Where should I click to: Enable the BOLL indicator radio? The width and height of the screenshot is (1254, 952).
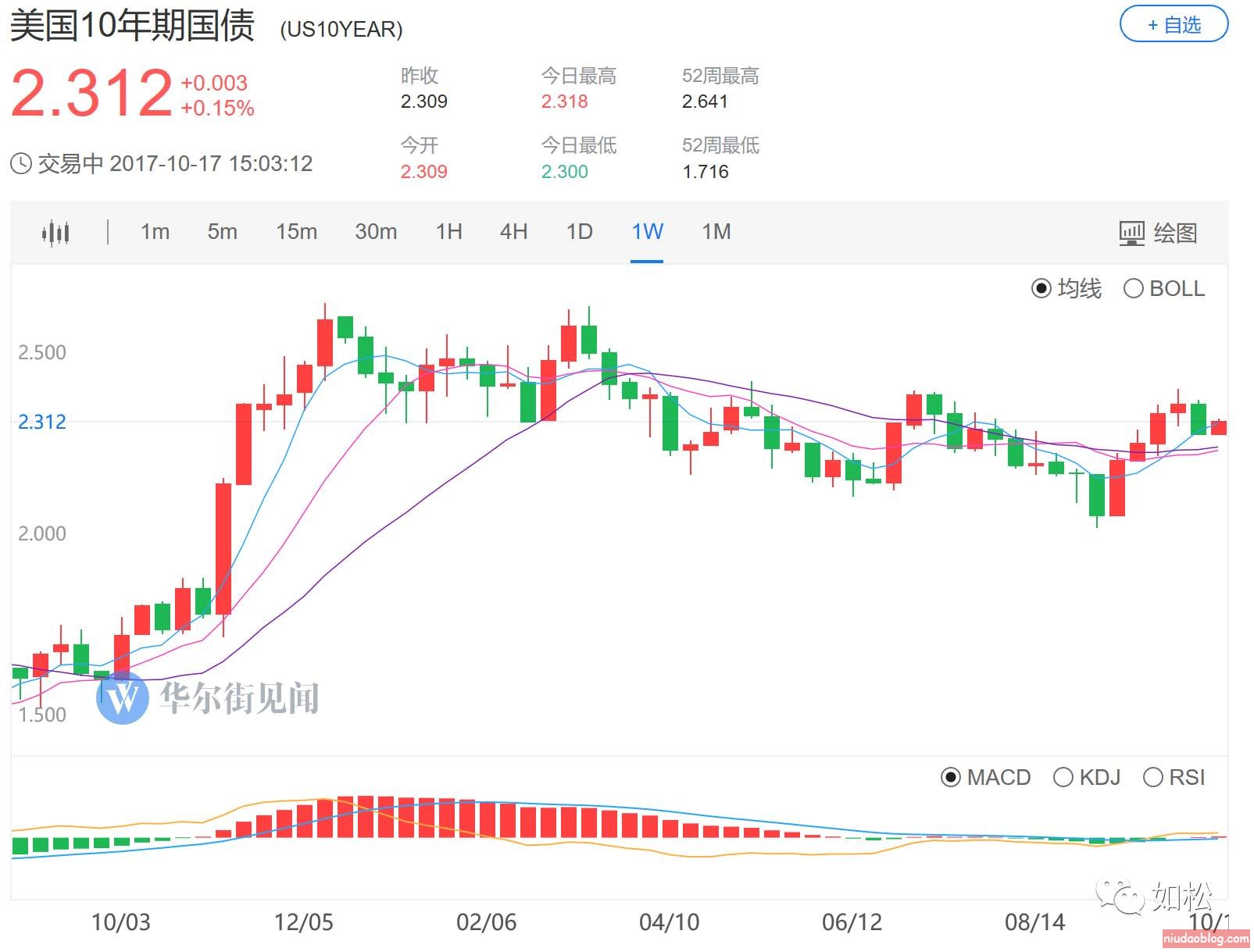(x=1133, y=289)
